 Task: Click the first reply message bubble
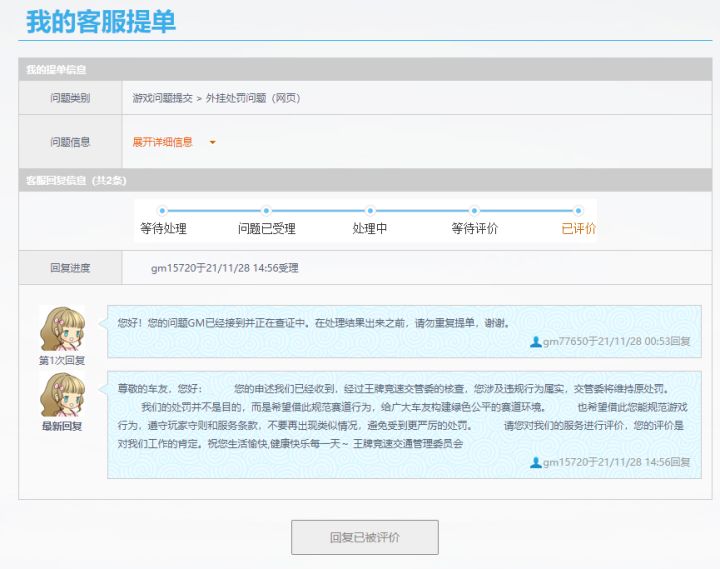click(x=404, y=332)
